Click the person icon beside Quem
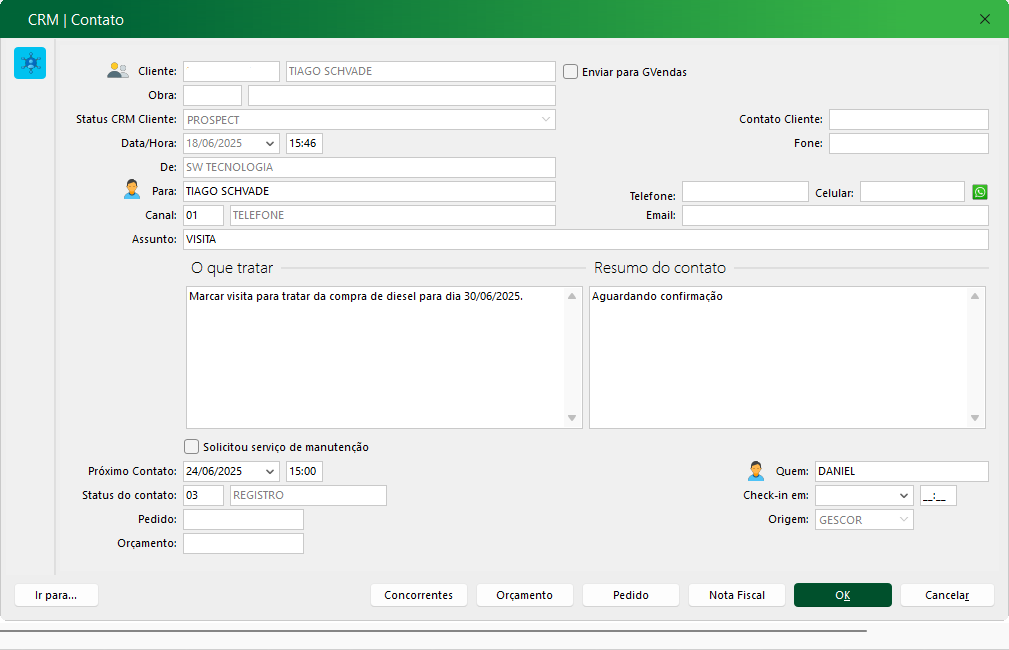Screen dimensions: 1009x650 [756, 471]
